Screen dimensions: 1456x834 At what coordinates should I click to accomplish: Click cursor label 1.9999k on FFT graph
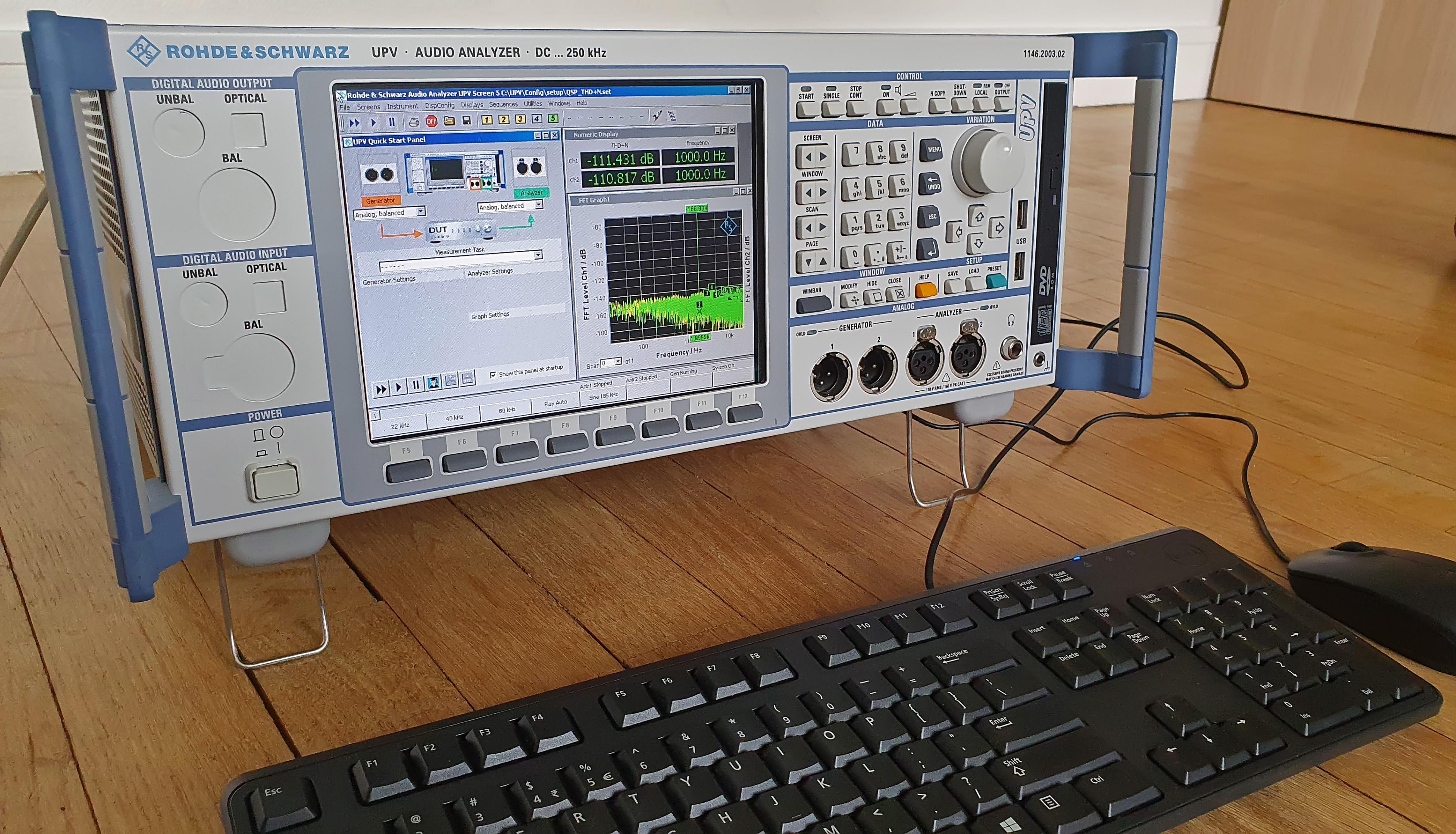700,337
